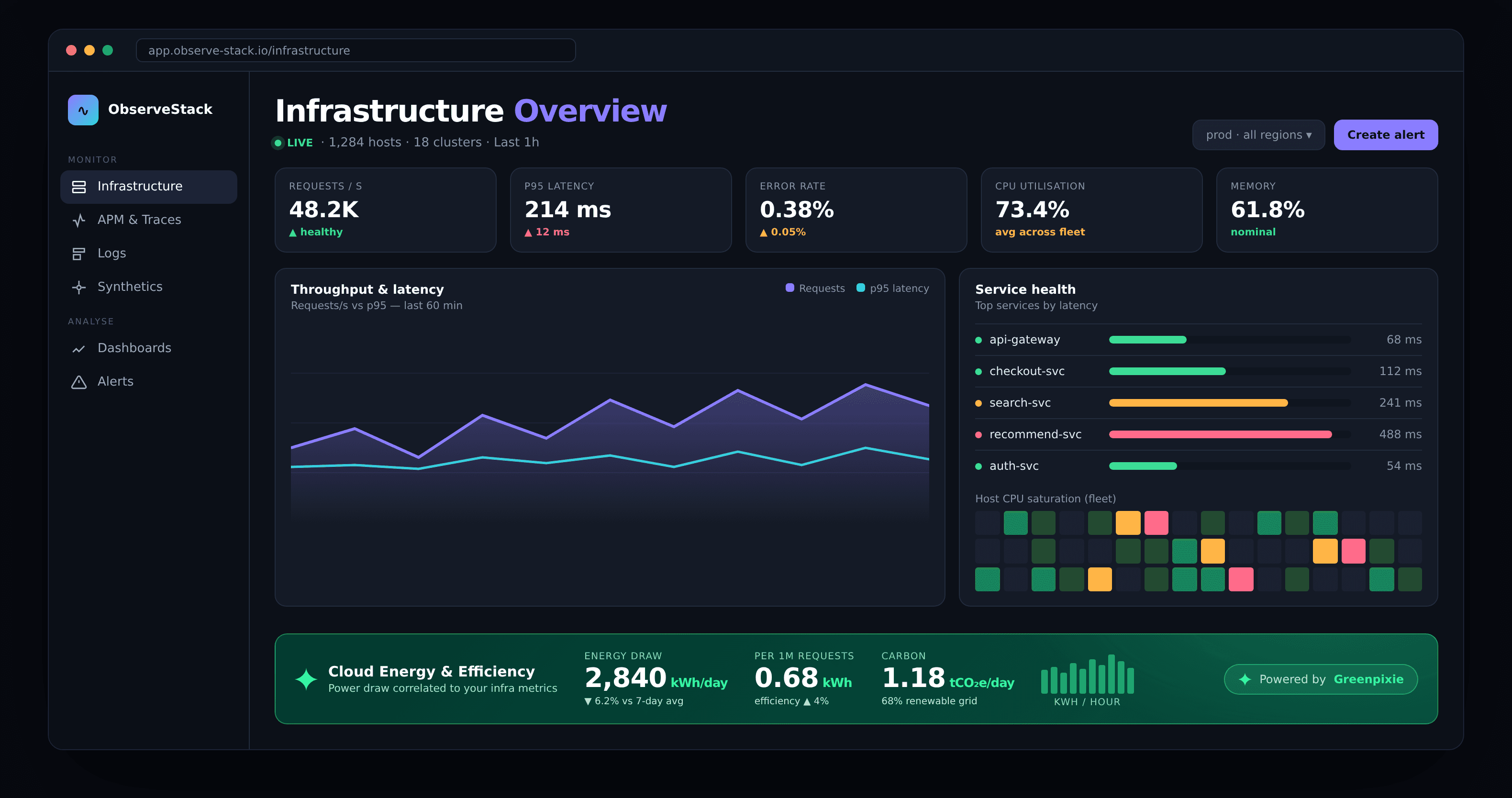Click the Dashboards trend line icon
This screenshot has height=798, width=1512.
(78, 349)
